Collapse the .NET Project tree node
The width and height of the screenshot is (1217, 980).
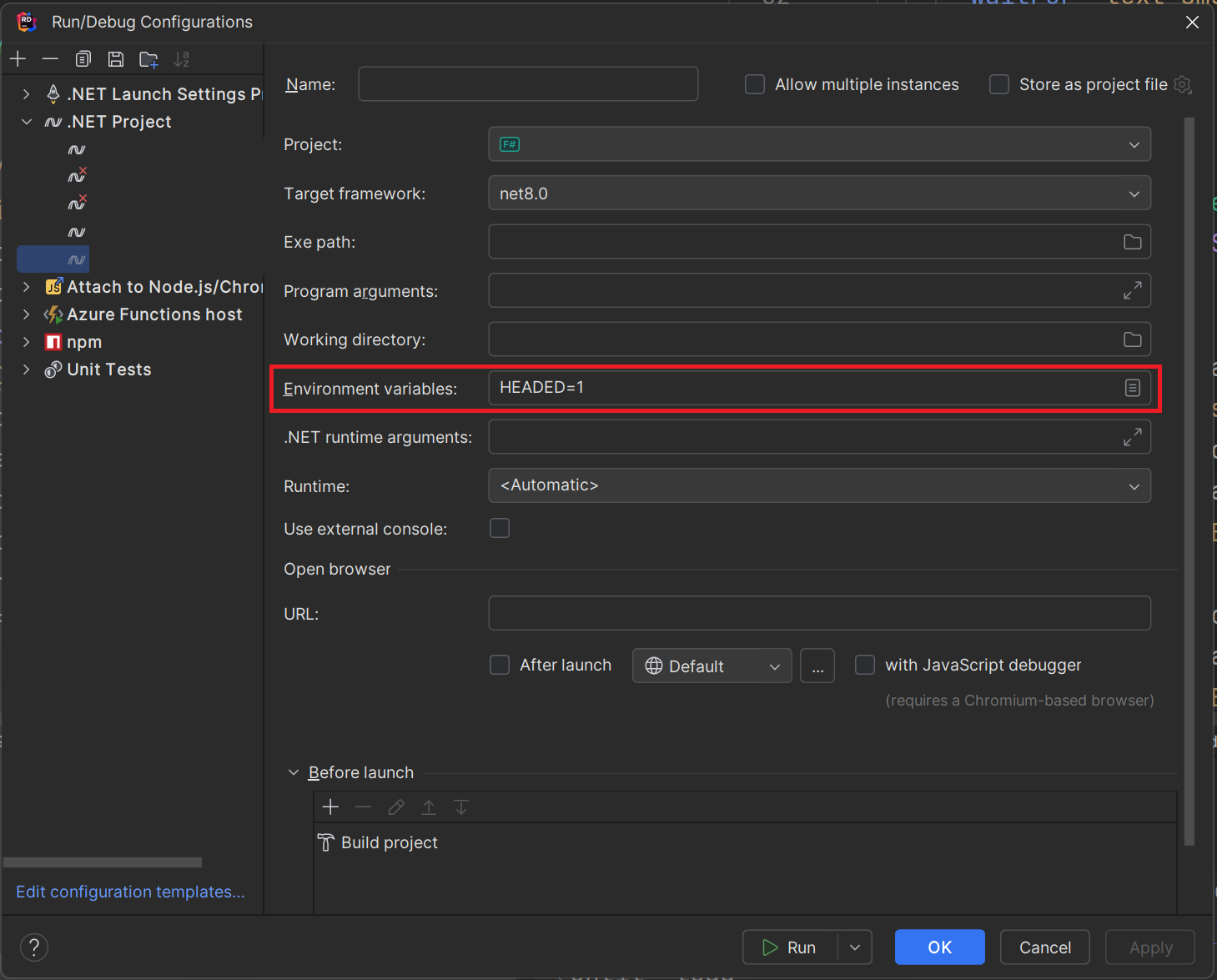point(27,122)
